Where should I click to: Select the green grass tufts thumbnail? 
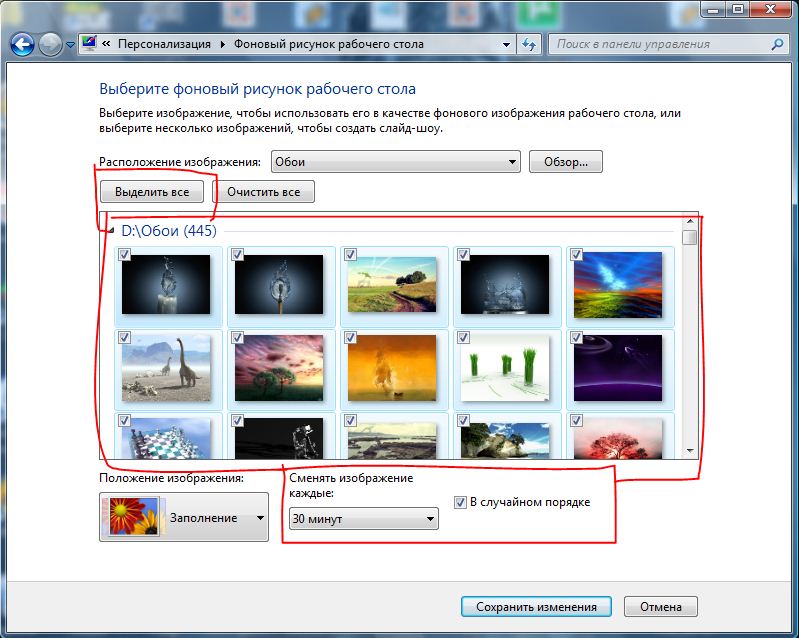[505, 368]
